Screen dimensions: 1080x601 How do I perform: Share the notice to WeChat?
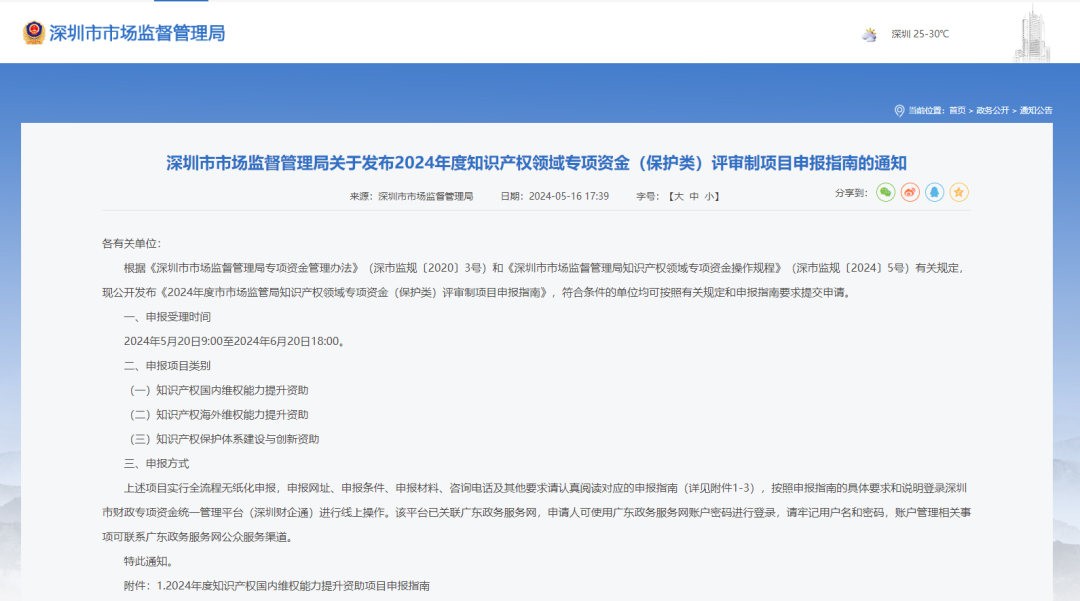point(885,192)
